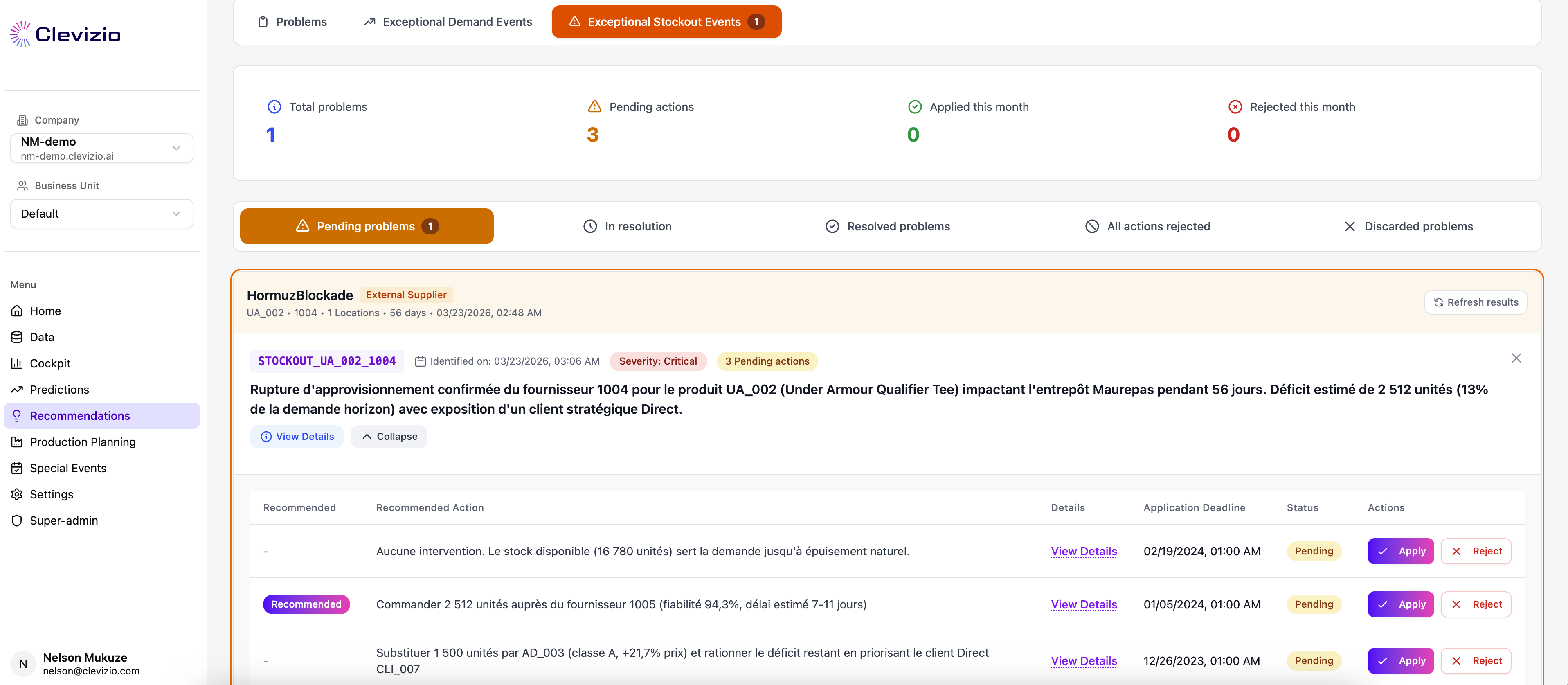Select the In resolution tab

(628, 227)
